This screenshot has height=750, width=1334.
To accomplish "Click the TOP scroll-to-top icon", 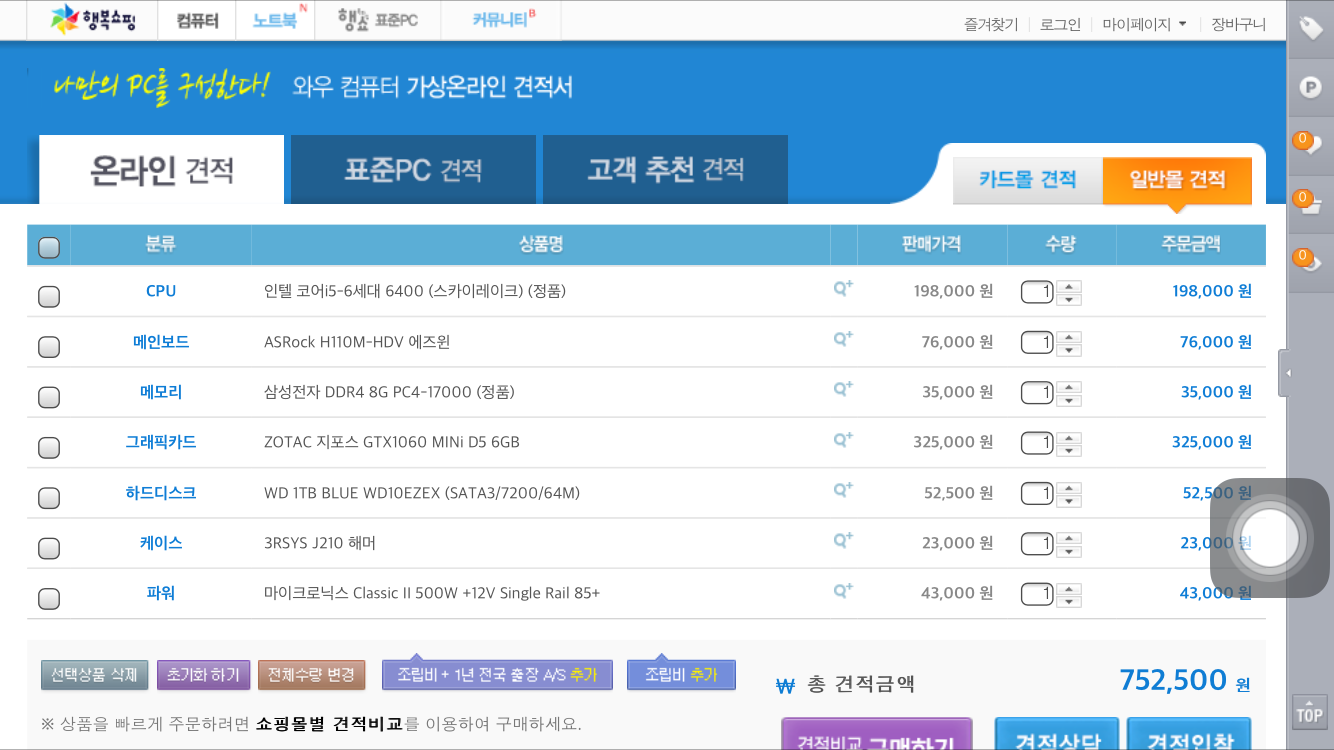I will tap(1309, 712).
